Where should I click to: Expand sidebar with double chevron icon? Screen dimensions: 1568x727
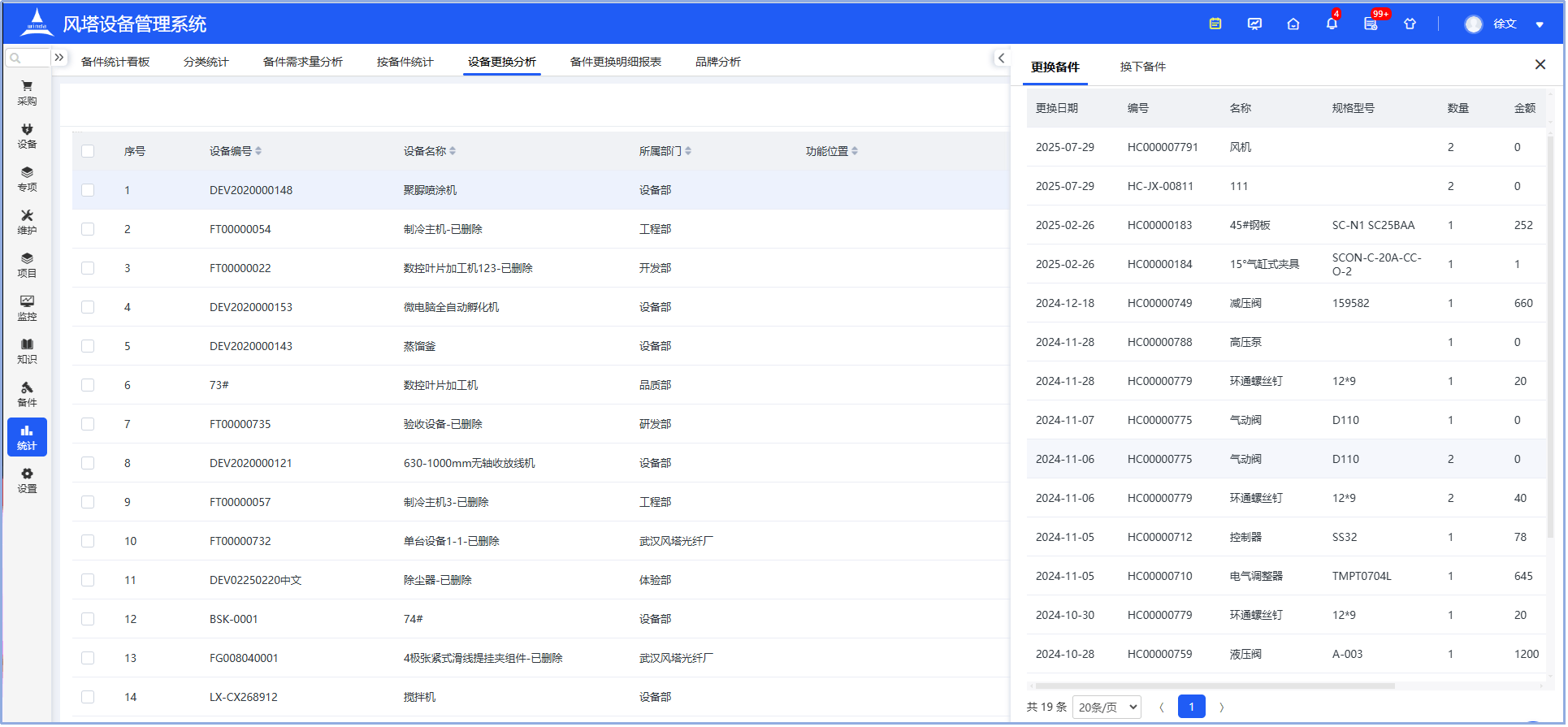(x=59, y=57)
